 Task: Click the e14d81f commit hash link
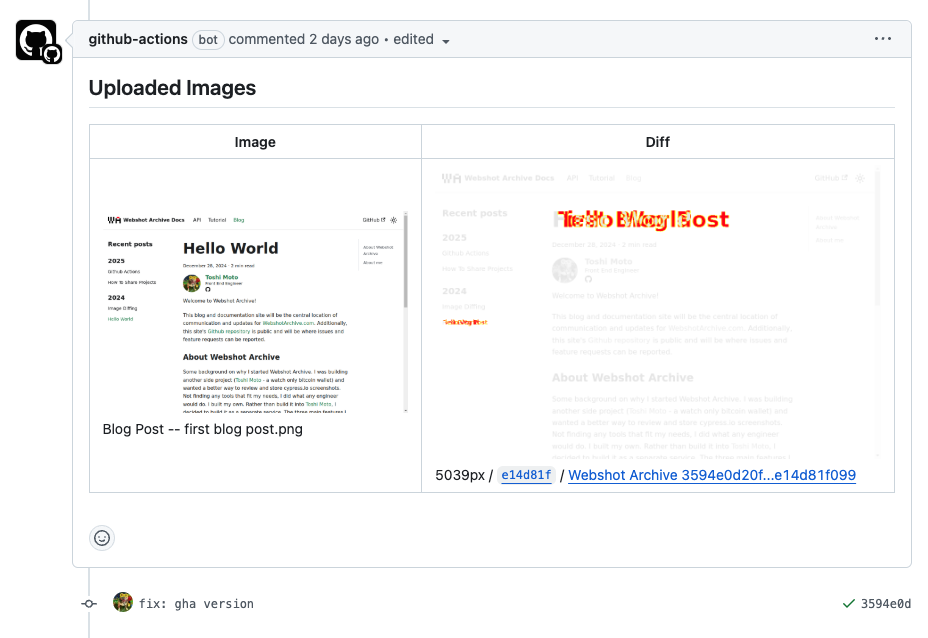point(526,475)
